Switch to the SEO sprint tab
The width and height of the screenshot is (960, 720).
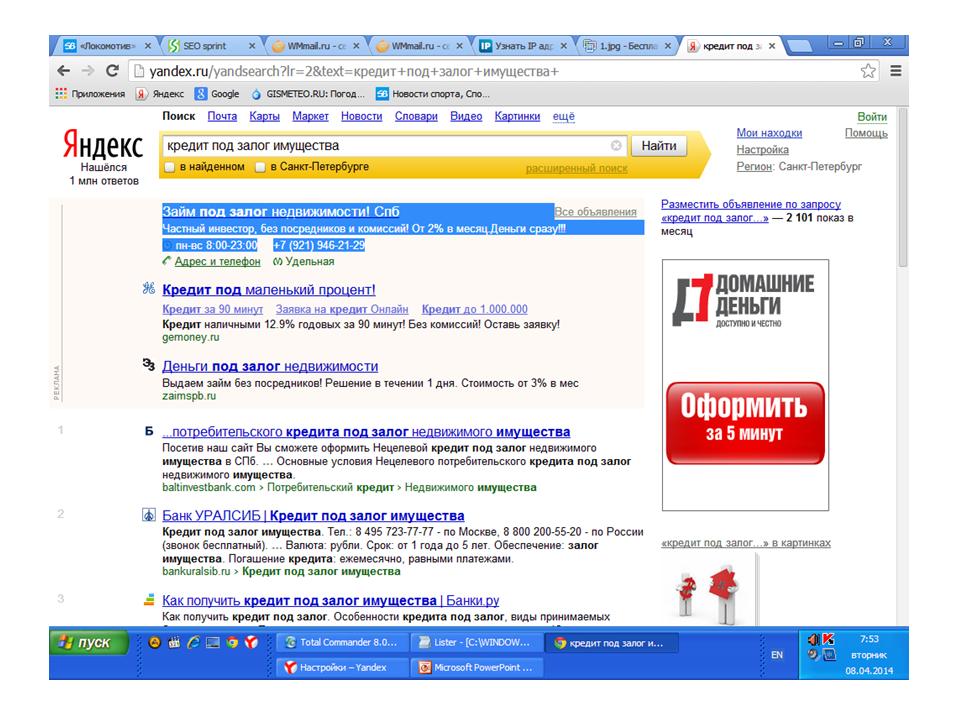coord(211,46)
